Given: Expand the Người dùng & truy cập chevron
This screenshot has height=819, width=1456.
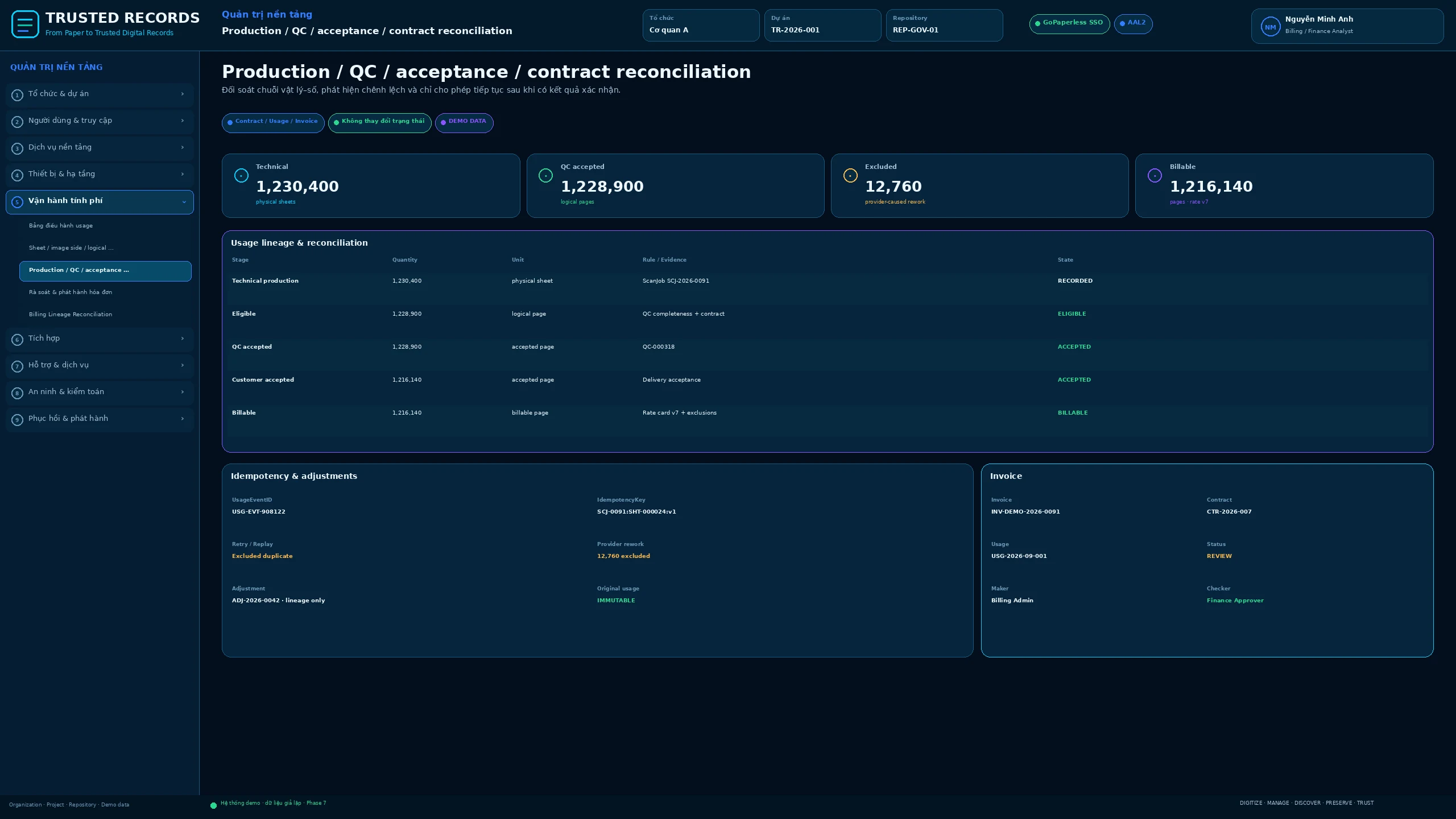Looking at the screenshot, I should pos(183,121).
